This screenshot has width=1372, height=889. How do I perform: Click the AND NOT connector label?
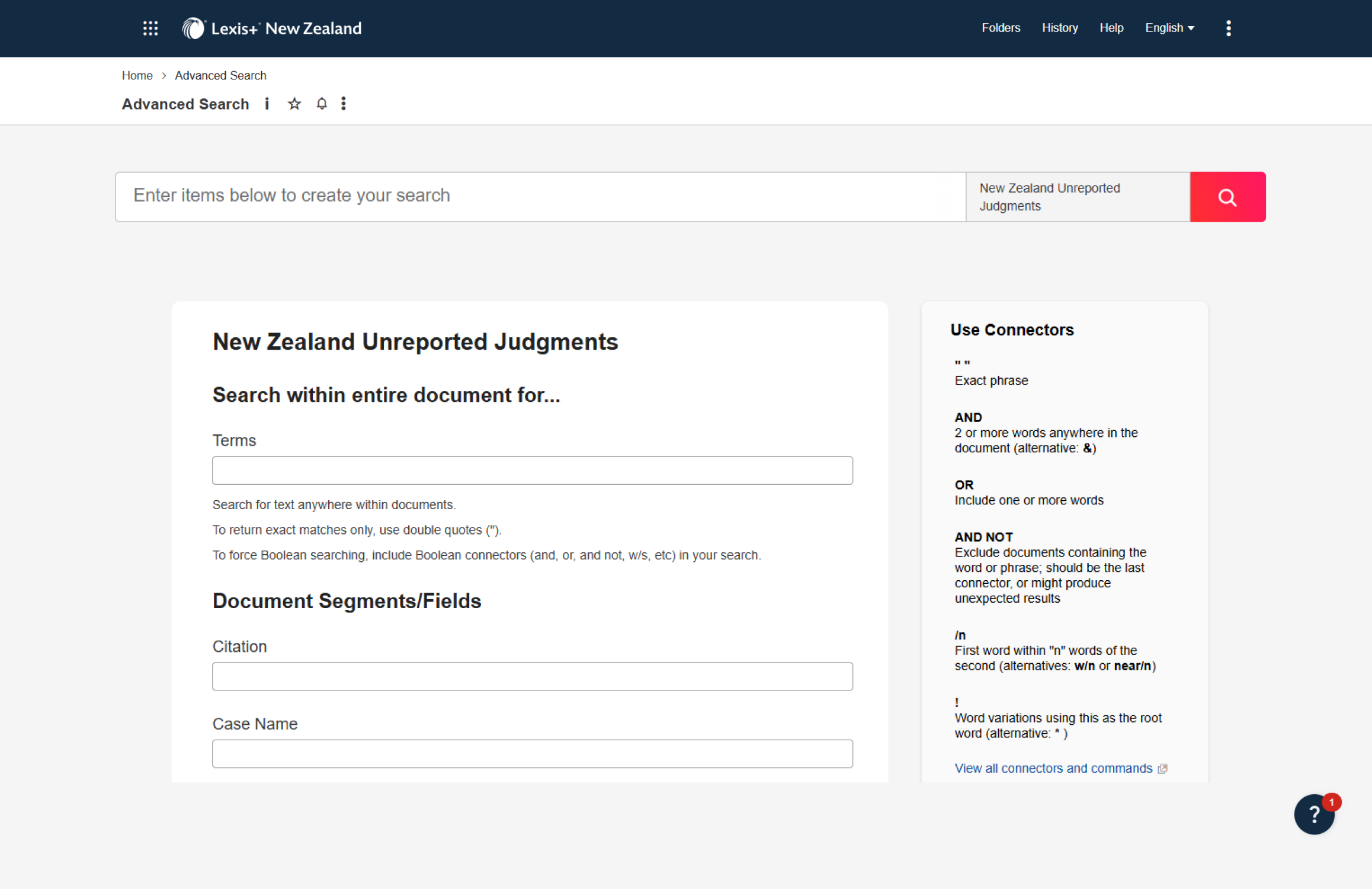(x=983, y=537)
